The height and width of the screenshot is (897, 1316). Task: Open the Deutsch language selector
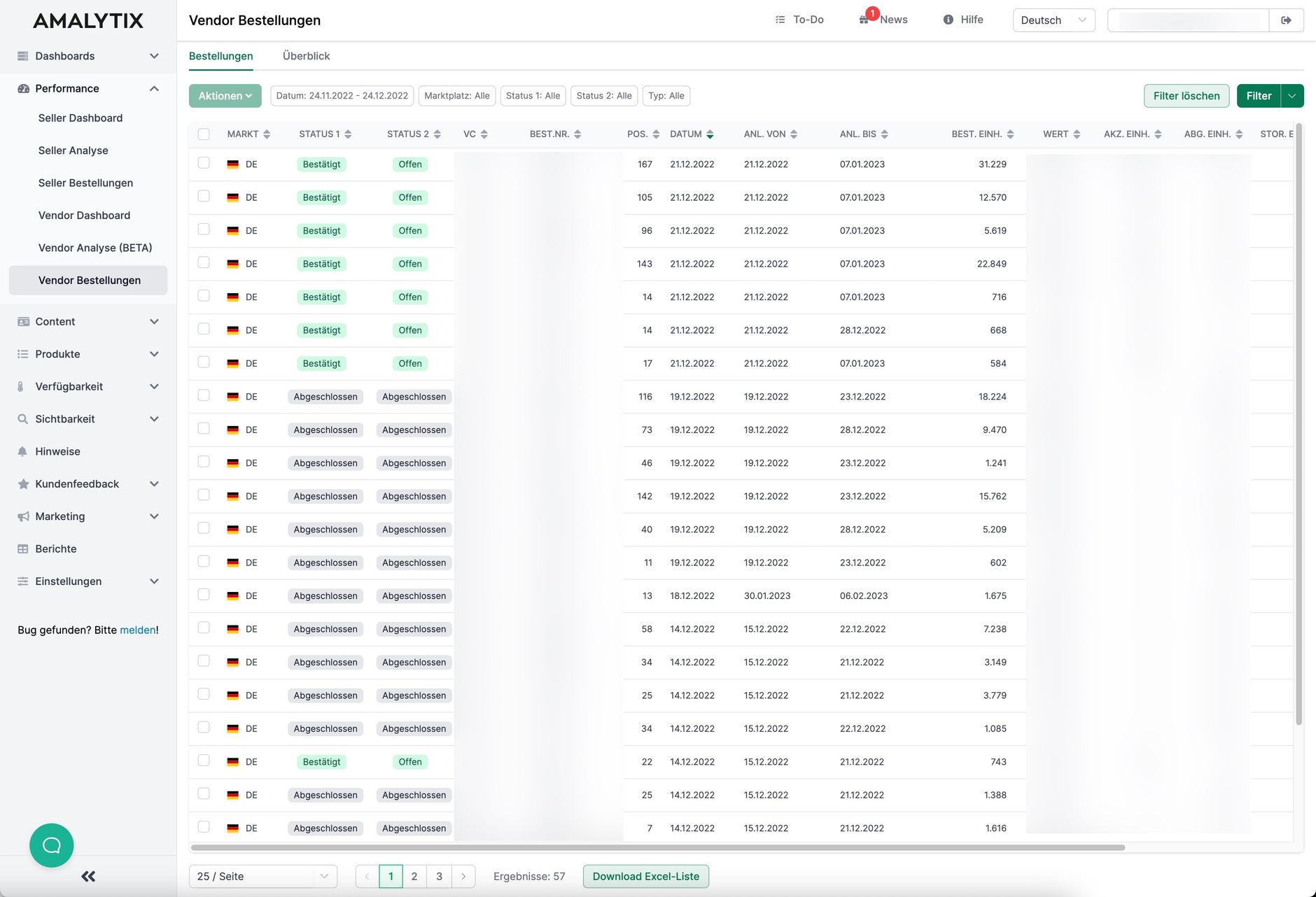point(1053,20)
